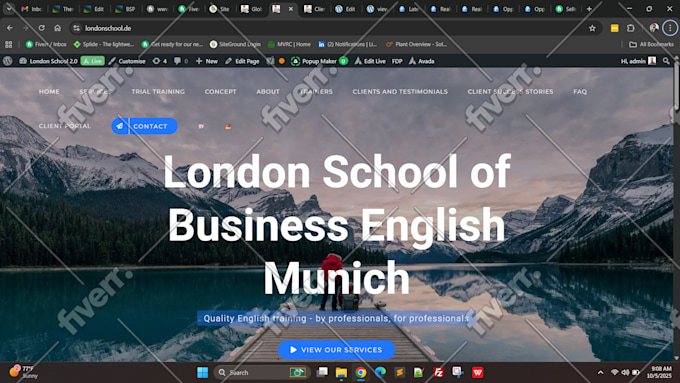The image size is (680, 383).
Task: Open the weather widget showing 77°F
Action: pos(24,372)
